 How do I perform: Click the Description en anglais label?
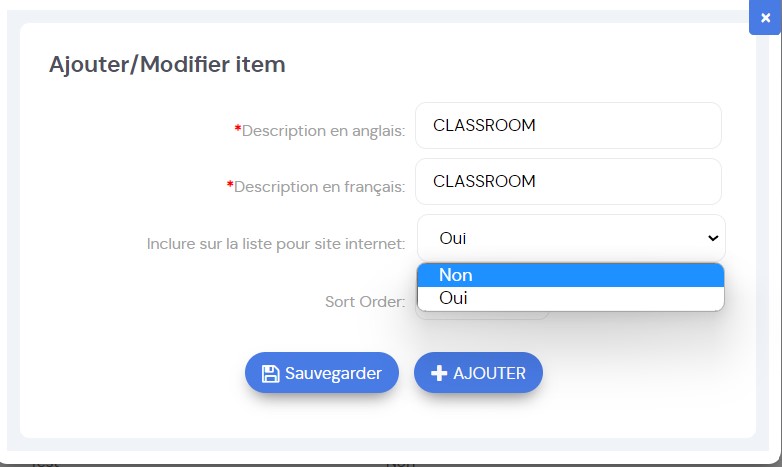[x=323, y=131]
